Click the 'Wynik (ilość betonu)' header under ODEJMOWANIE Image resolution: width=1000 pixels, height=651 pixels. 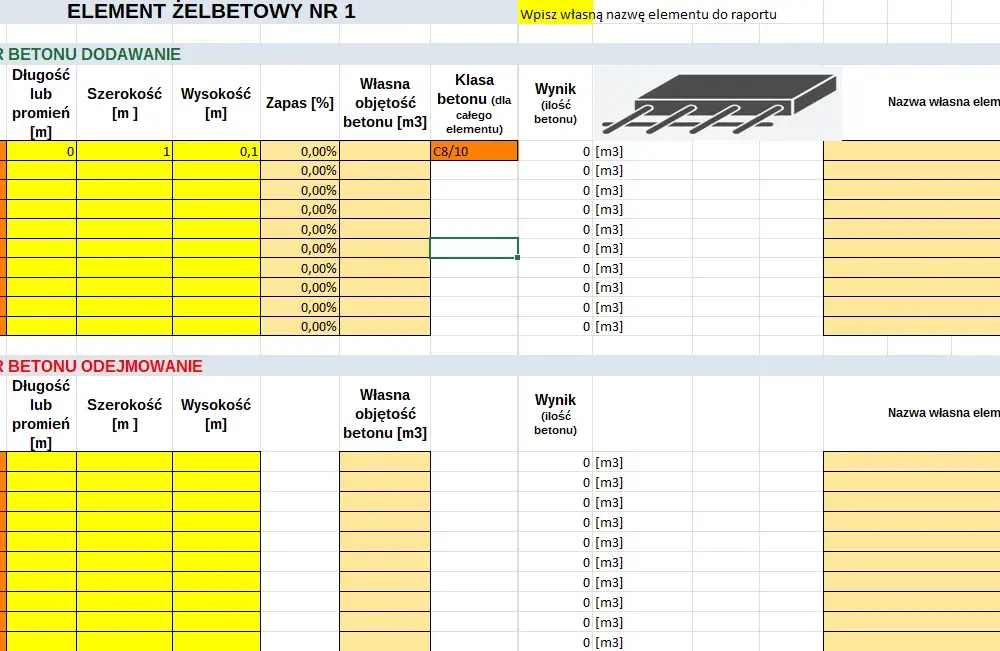(555, 414)
